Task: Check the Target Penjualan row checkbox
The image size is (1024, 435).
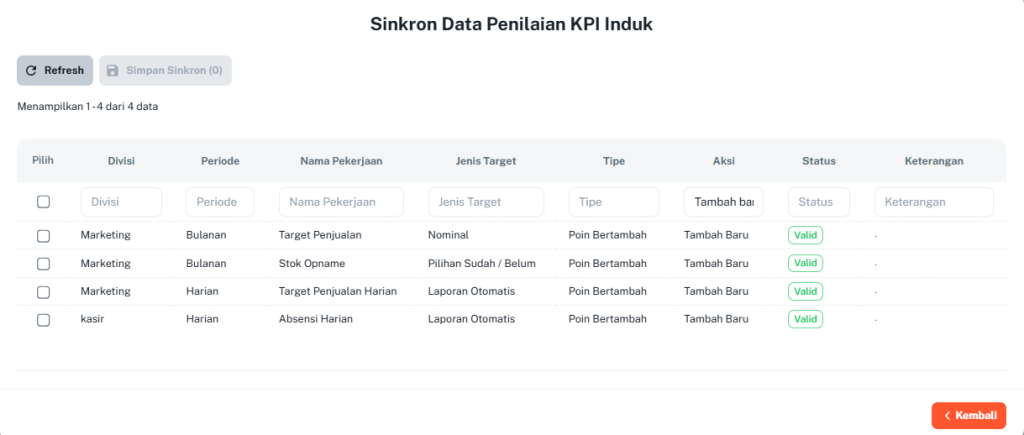Action: point(43,236)
